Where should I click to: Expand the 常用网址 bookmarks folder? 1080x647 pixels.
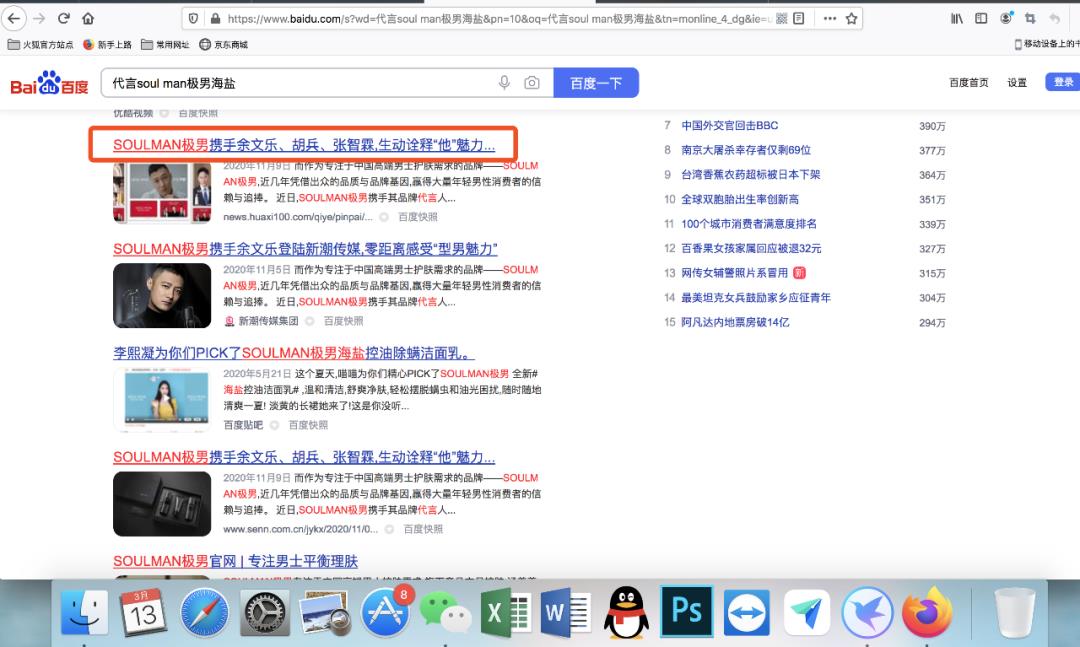pyautogui.click(x=166, y=44)
